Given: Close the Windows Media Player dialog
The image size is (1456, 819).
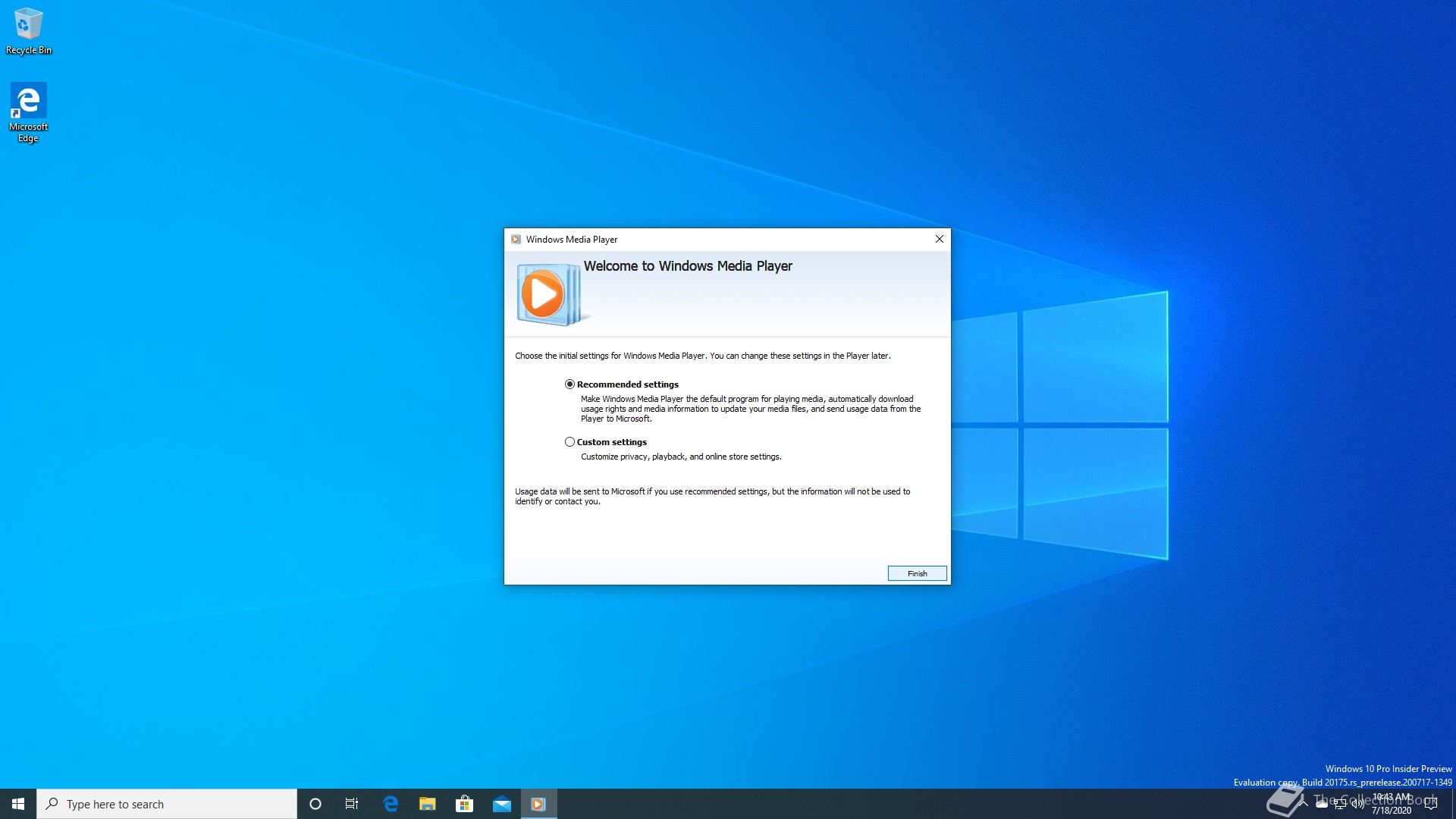Looking at the screenshot, I should point(940,239).
